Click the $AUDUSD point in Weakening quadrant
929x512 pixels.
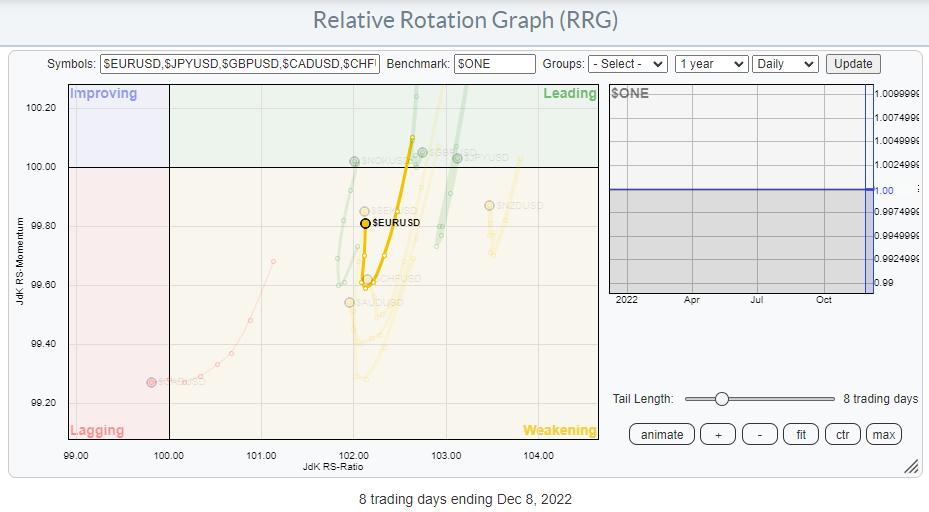pyautogui.click(x=349, y=302)
